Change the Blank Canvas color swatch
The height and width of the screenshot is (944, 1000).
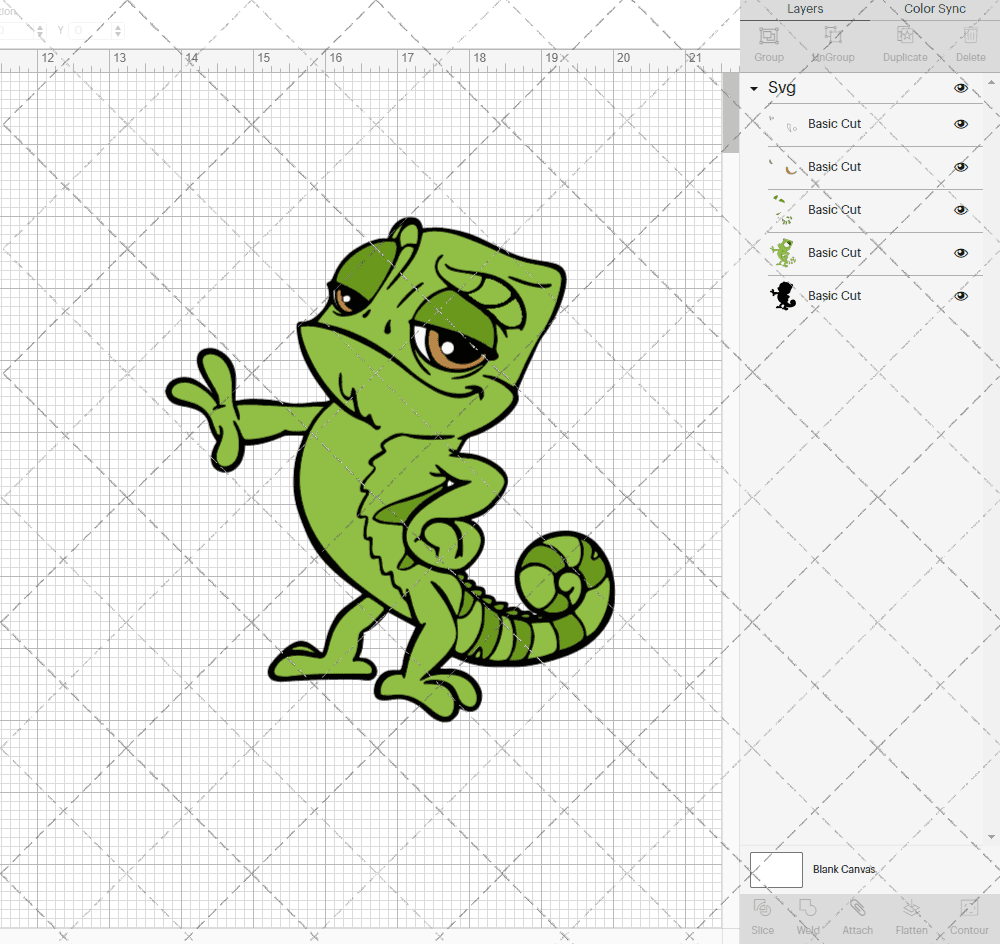776,869
